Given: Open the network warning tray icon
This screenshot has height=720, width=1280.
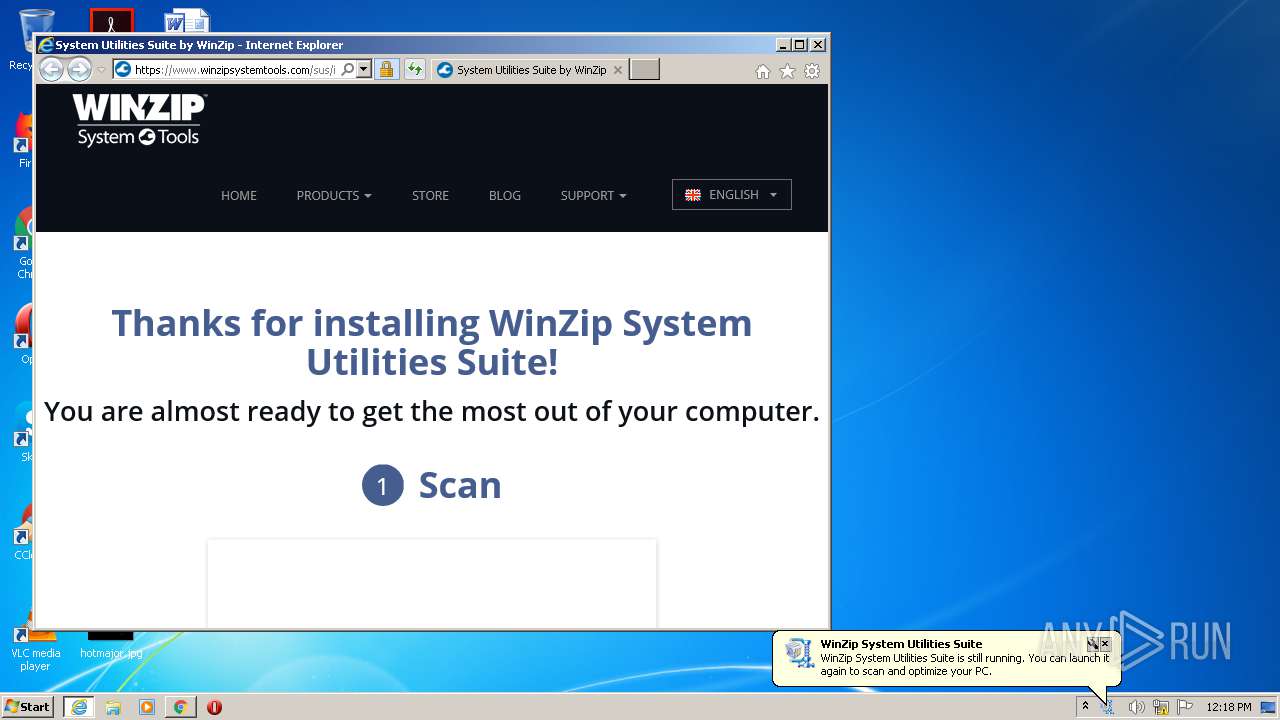Looking at the screenshot, I should (x=1161, y=707).
